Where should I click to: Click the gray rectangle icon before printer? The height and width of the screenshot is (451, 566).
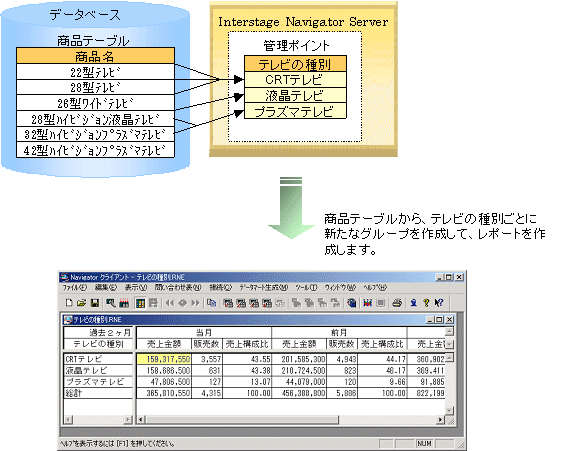(380, 303)
